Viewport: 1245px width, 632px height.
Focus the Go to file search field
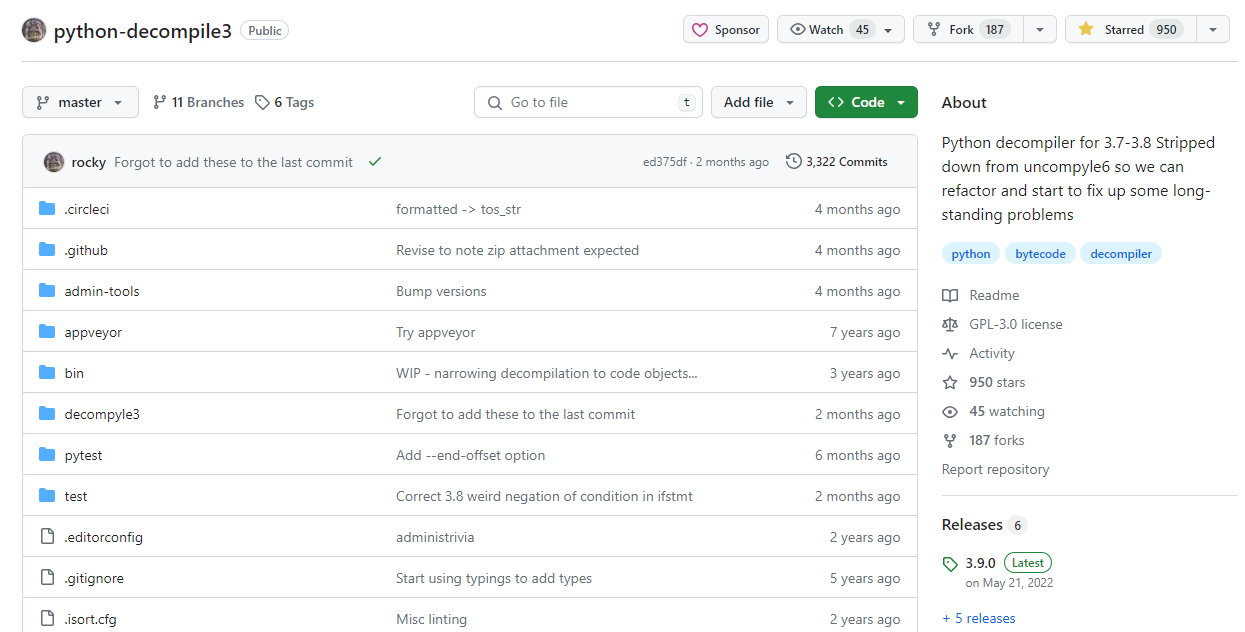[x=588, y=102]
